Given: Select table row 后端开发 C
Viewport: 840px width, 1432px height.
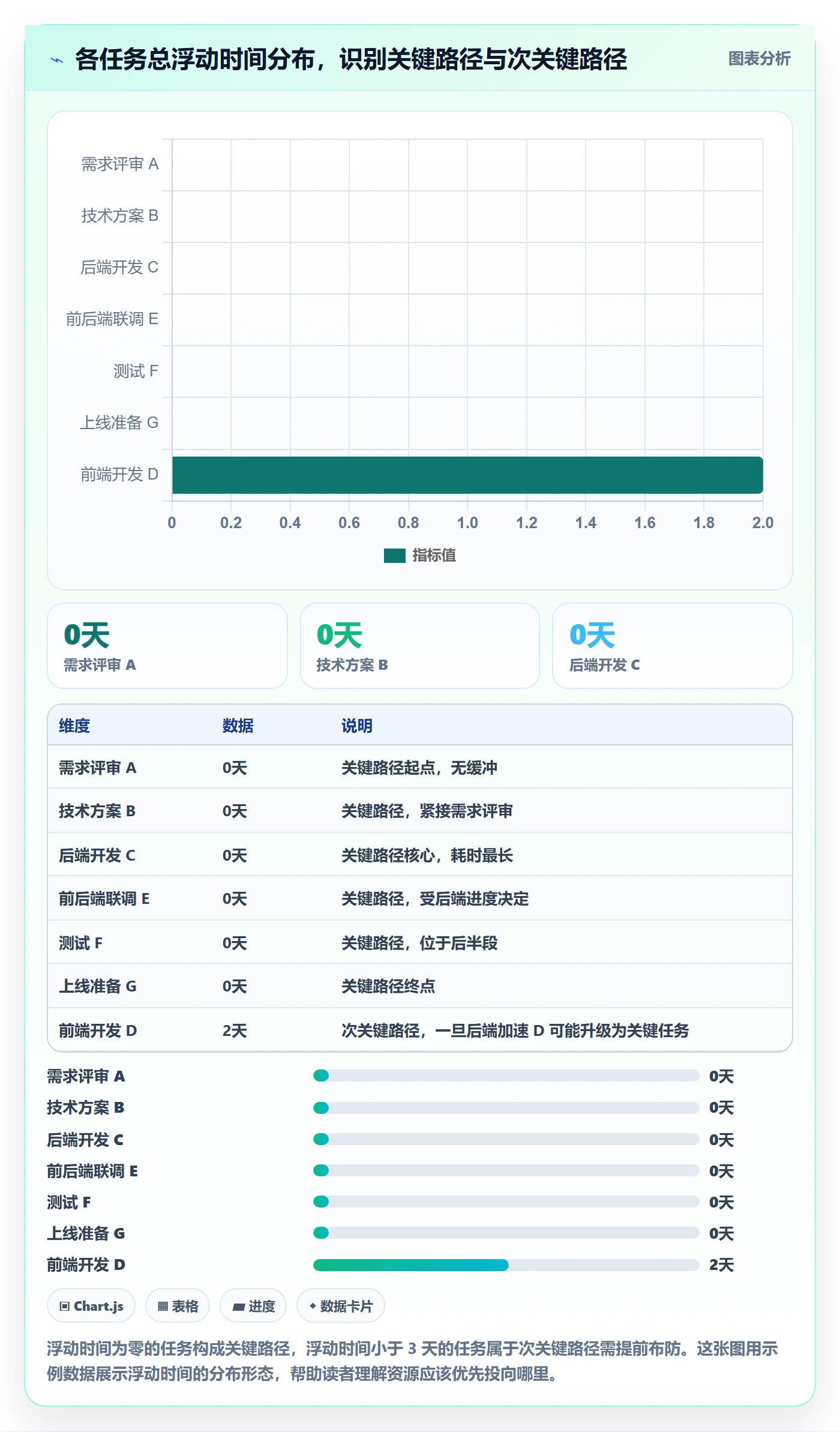Looking at the screenshot, I should 420,855.
